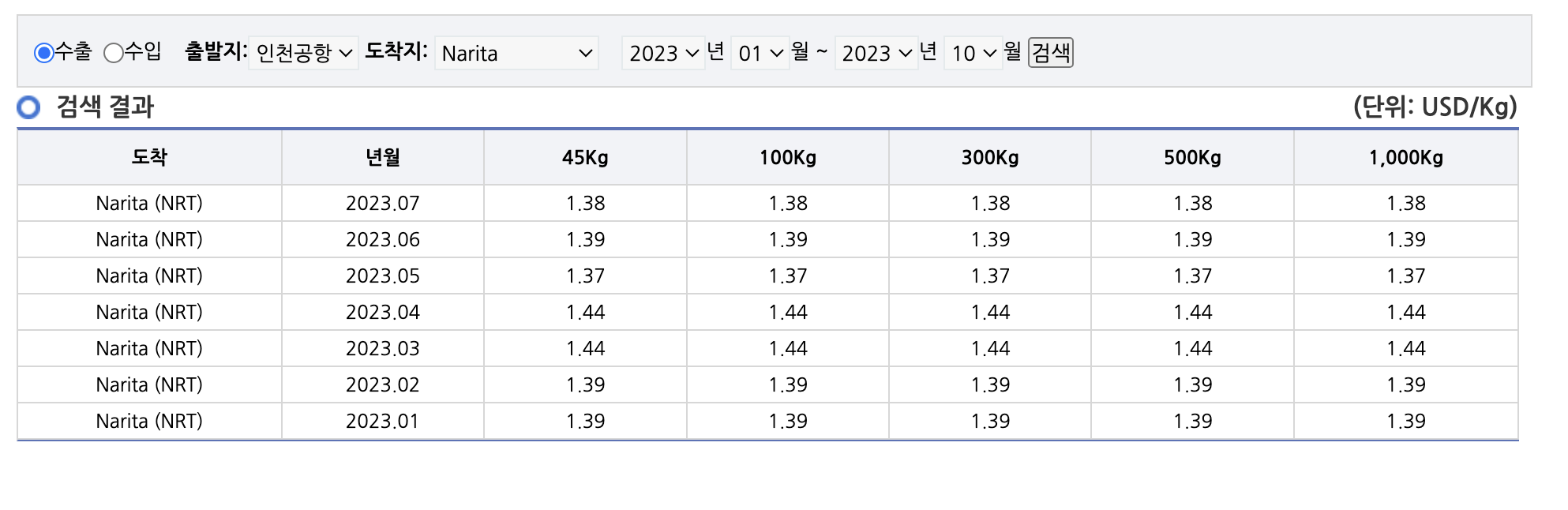This screenshot has width=1568, height=510.
Task: Click the 2023.06 date cell
Action: (383, 240)
